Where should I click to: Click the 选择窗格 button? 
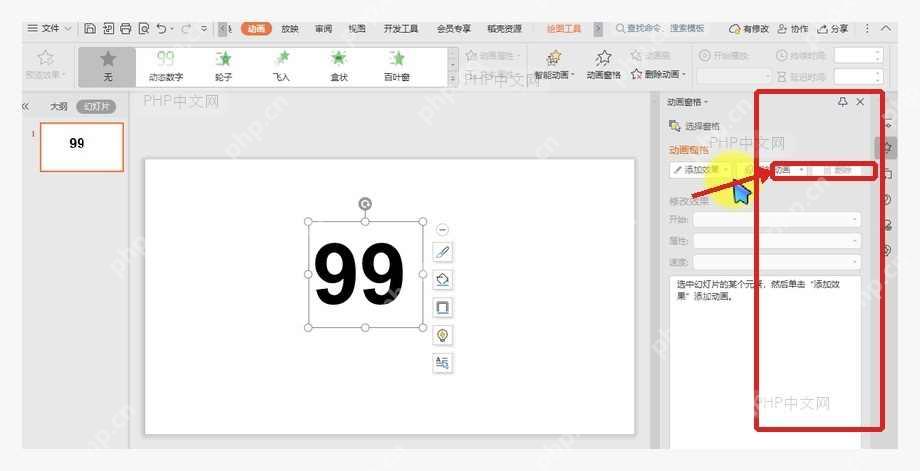tap(695, 126)
